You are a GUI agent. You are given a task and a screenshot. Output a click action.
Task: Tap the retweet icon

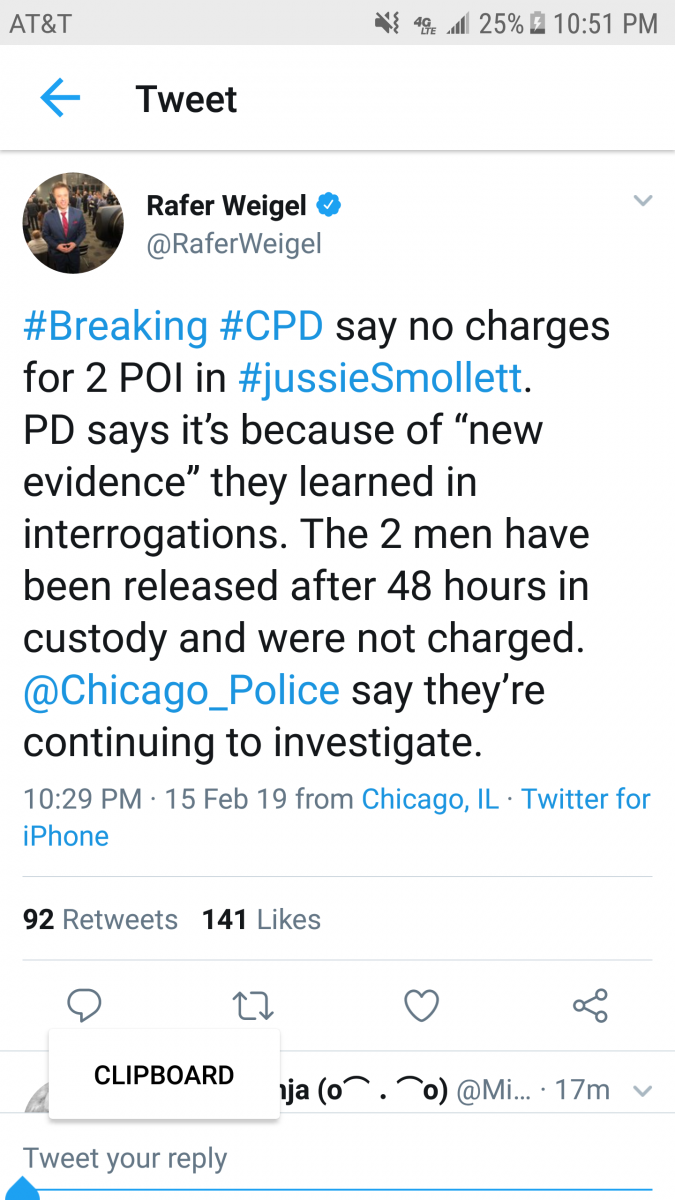point(251,1005)
